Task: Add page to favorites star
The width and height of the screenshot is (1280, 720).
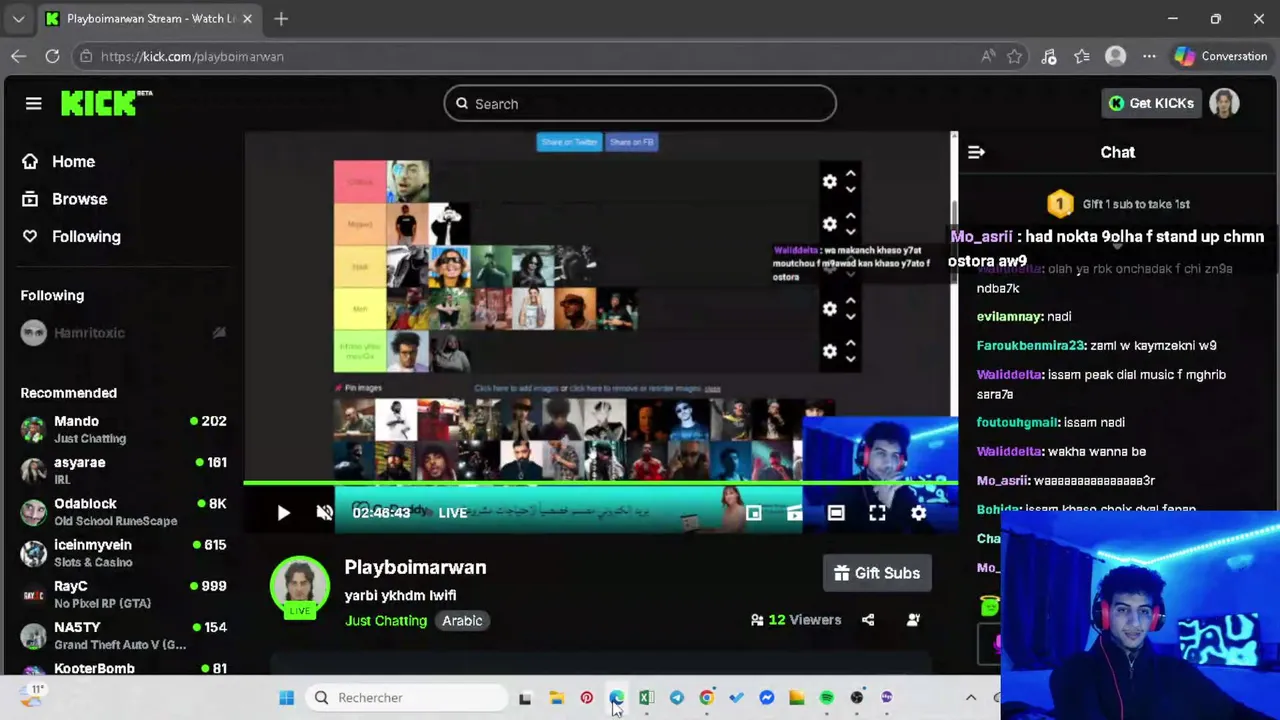Action: pos(1015,57)
